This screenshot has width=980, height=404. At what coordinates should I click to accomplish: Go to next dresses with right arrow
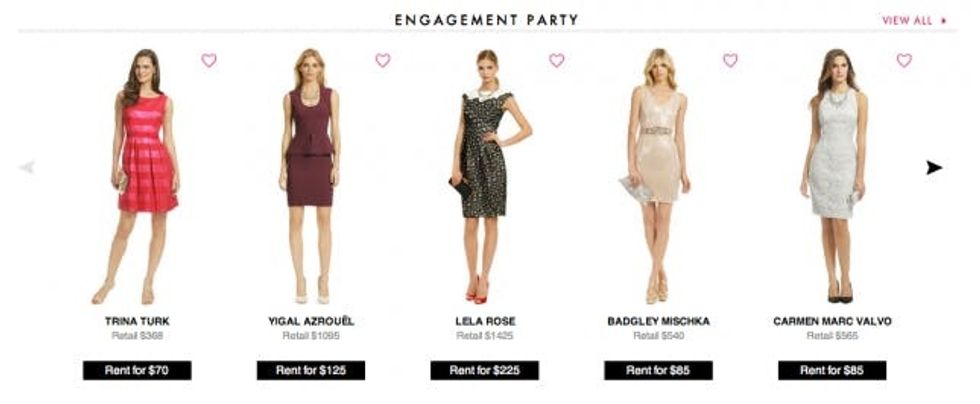(x=934, y=168)
